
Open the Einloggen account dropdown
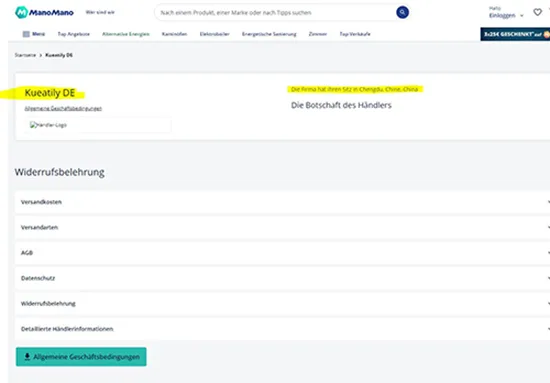[x=506, y=15]
